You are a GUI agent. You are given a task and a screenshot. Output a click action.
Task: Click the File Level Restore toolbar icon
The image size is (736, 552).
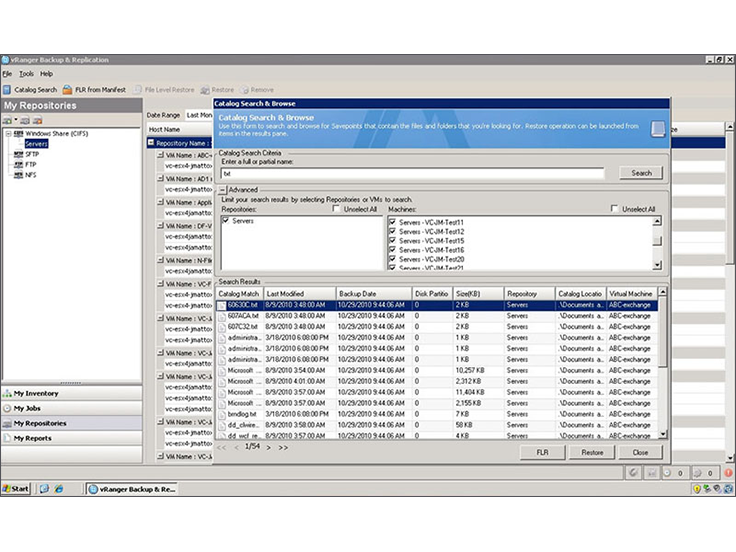[x=138, y=90]
